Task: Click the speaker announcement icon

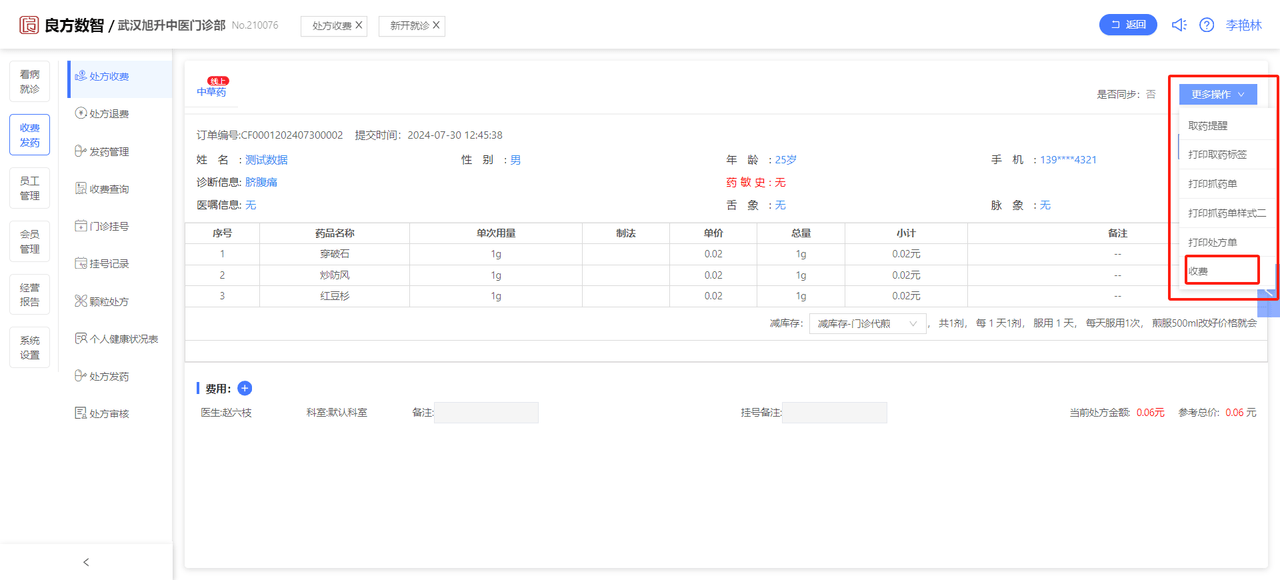Action: [1179, 25]
